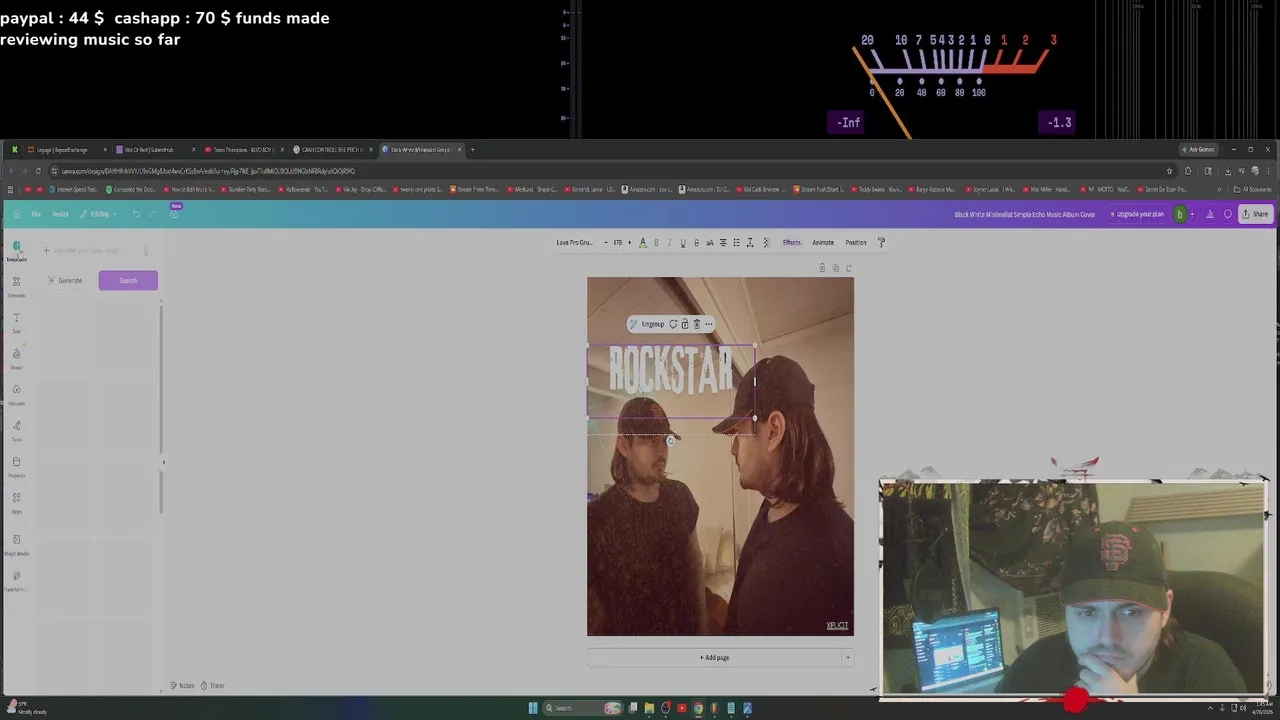Duplicate the page using icon above canvas
The width and height of the screenshot is (1280, 720).
pos(836,268)
